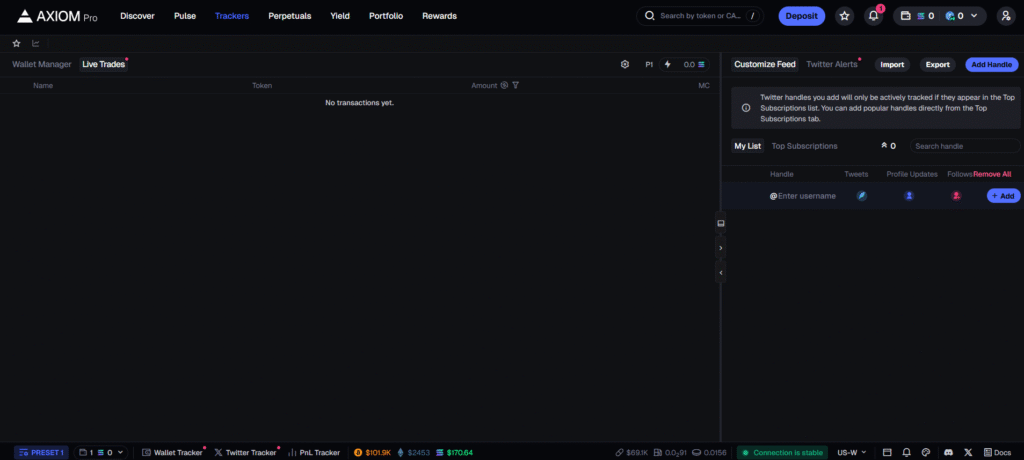The width and height of the screenshot is (1024, 460).
Task: Click the watchlist star icon in header
Action: [x=845, y=16]
